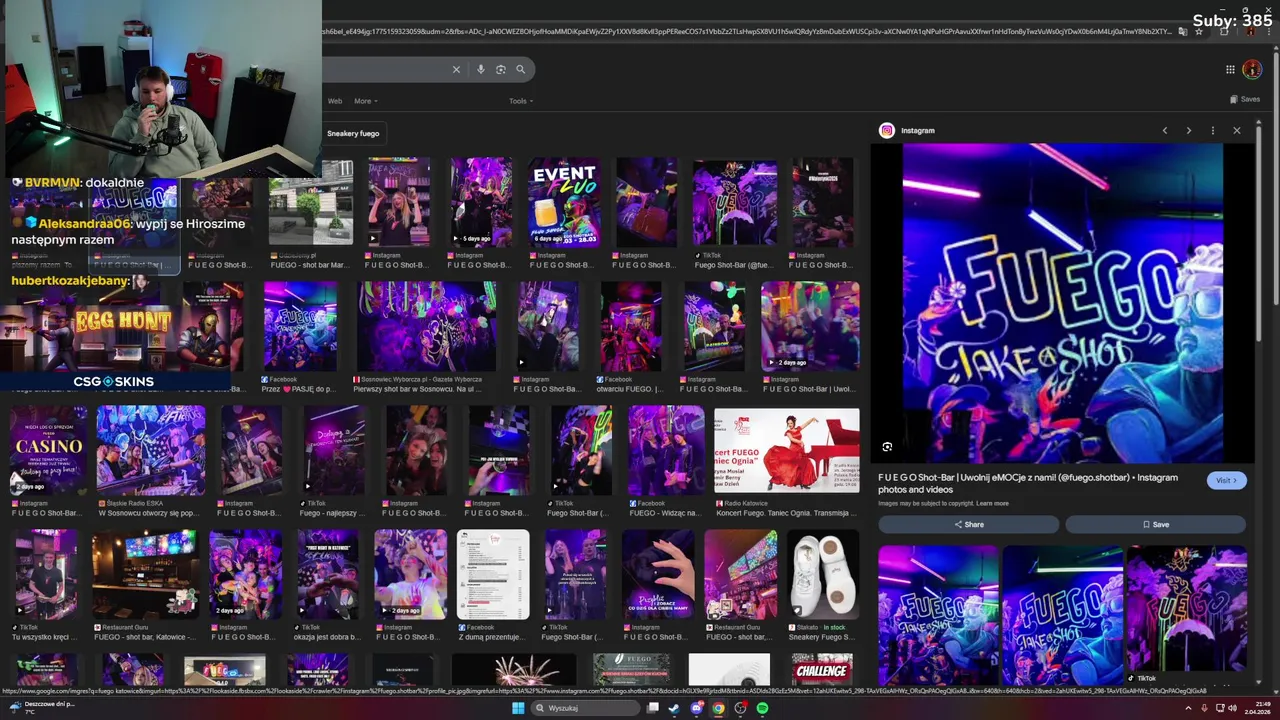The height and width of the screenshot is (720, 1280).
Task: Open Discord from the taskbar
Action: click(x=696, y=708)
